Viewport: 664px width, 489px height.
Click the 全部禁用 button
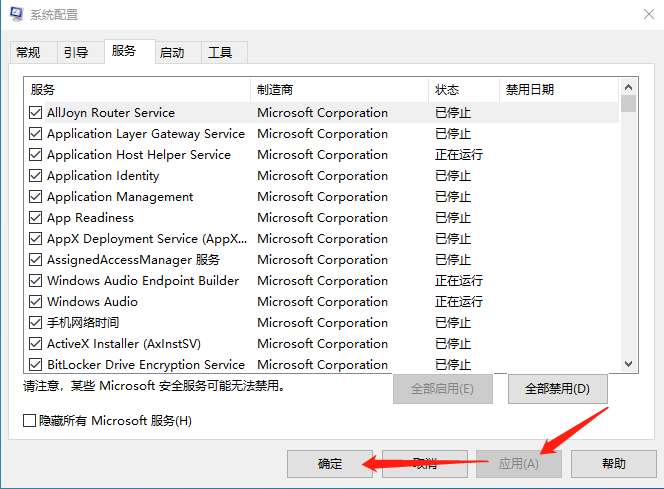(557, 389)
